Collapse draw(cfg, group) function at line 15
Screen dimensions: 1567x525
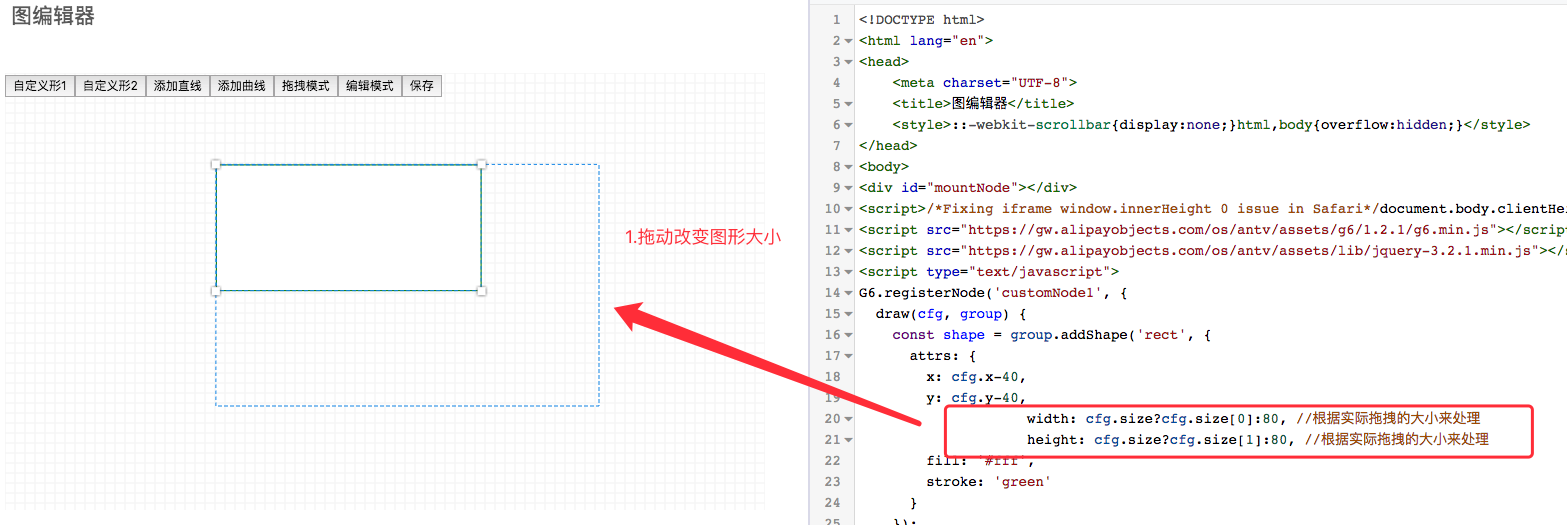pos(847,314)
